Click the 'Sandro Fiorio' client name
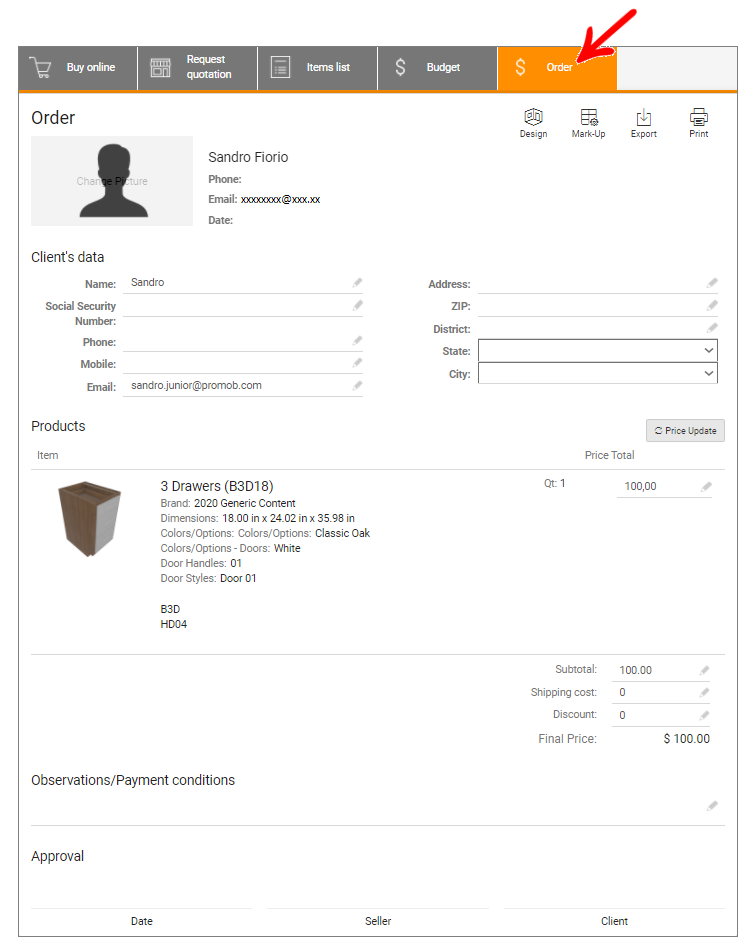 pos(248,157)
